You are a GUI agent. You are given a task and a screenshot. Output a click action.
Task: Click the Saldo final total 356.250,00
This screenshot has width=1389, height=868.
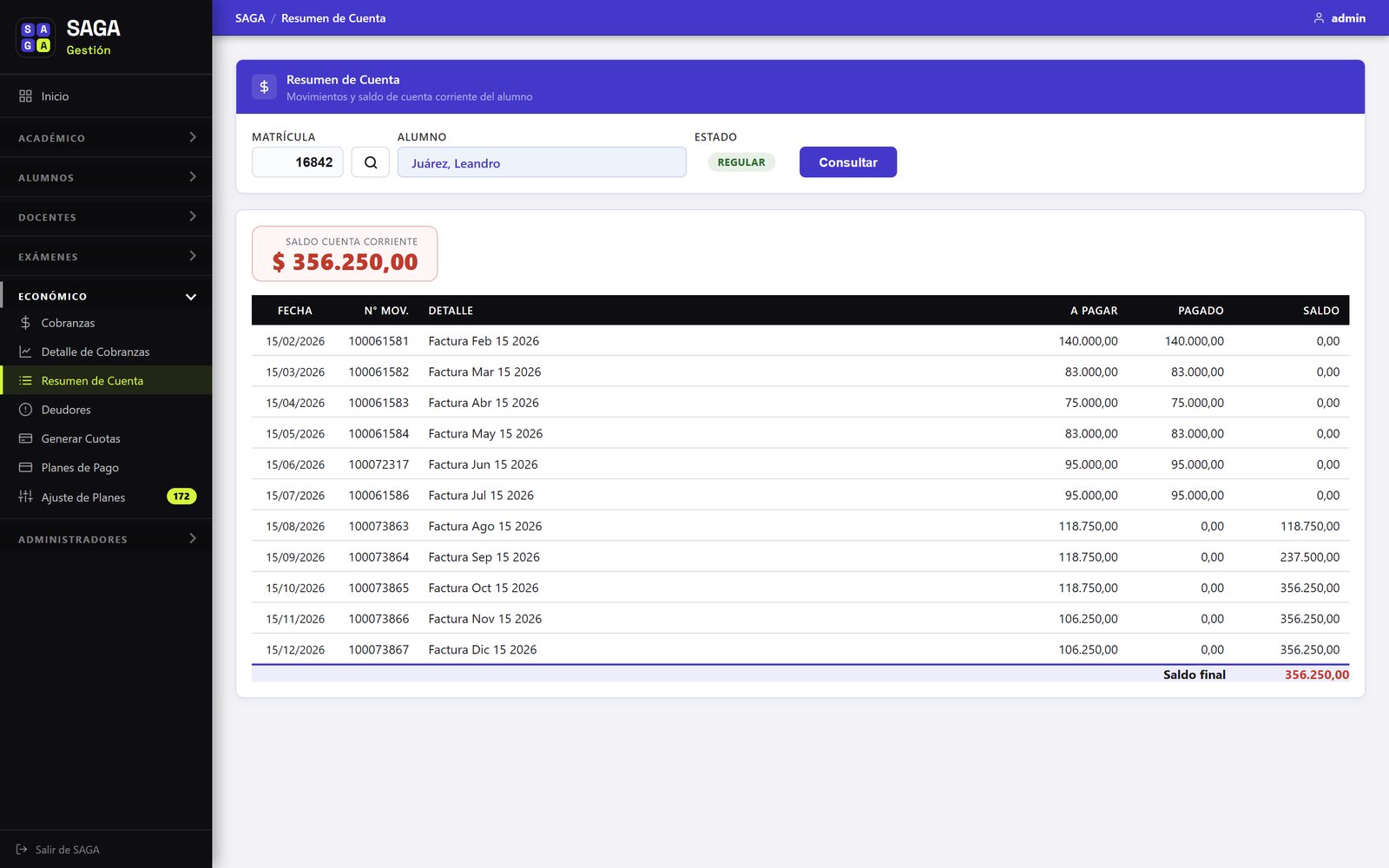click(x=1317, y=674)
